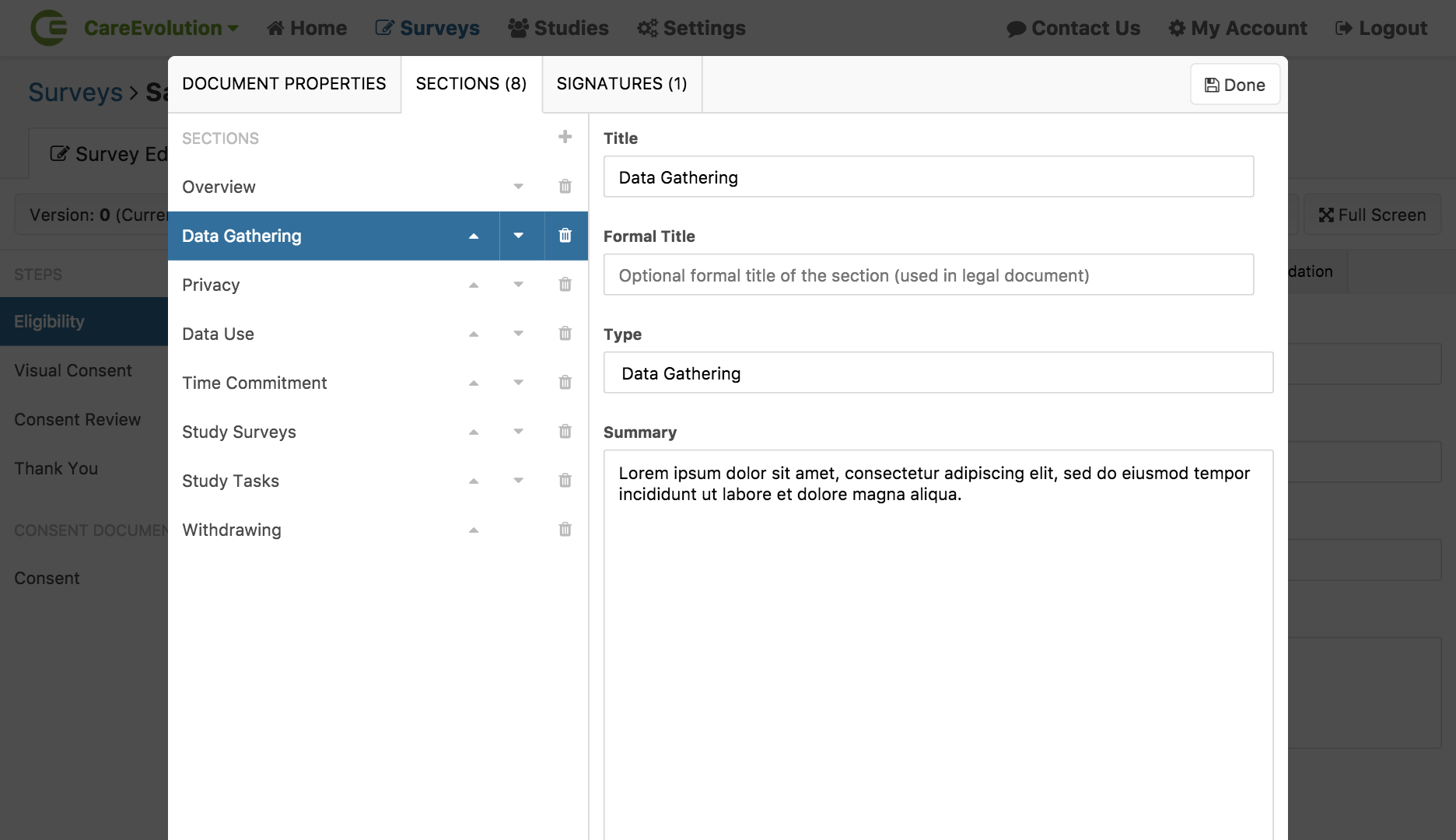The height and width of the screenshot is (840, 1456).
Task: Move the Study Surveys section down
Action: coord(518,432)
